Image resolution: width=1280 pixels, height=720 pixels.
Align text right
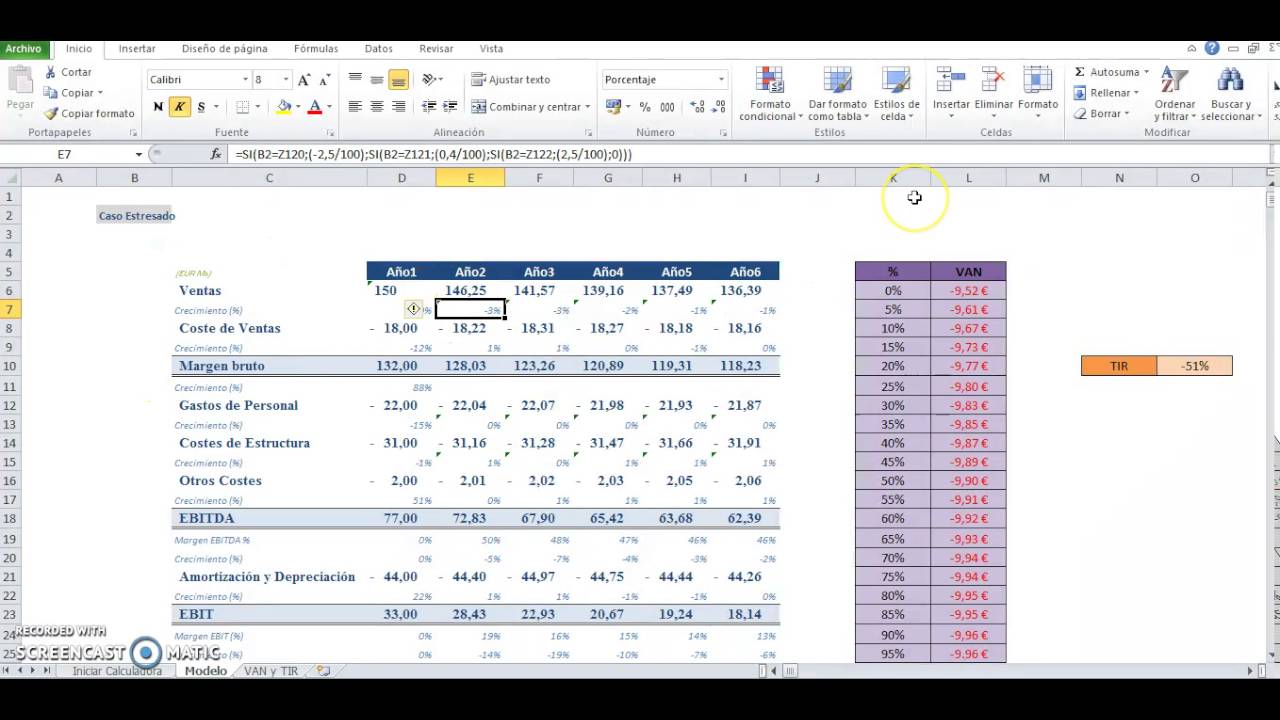point(399,107)
